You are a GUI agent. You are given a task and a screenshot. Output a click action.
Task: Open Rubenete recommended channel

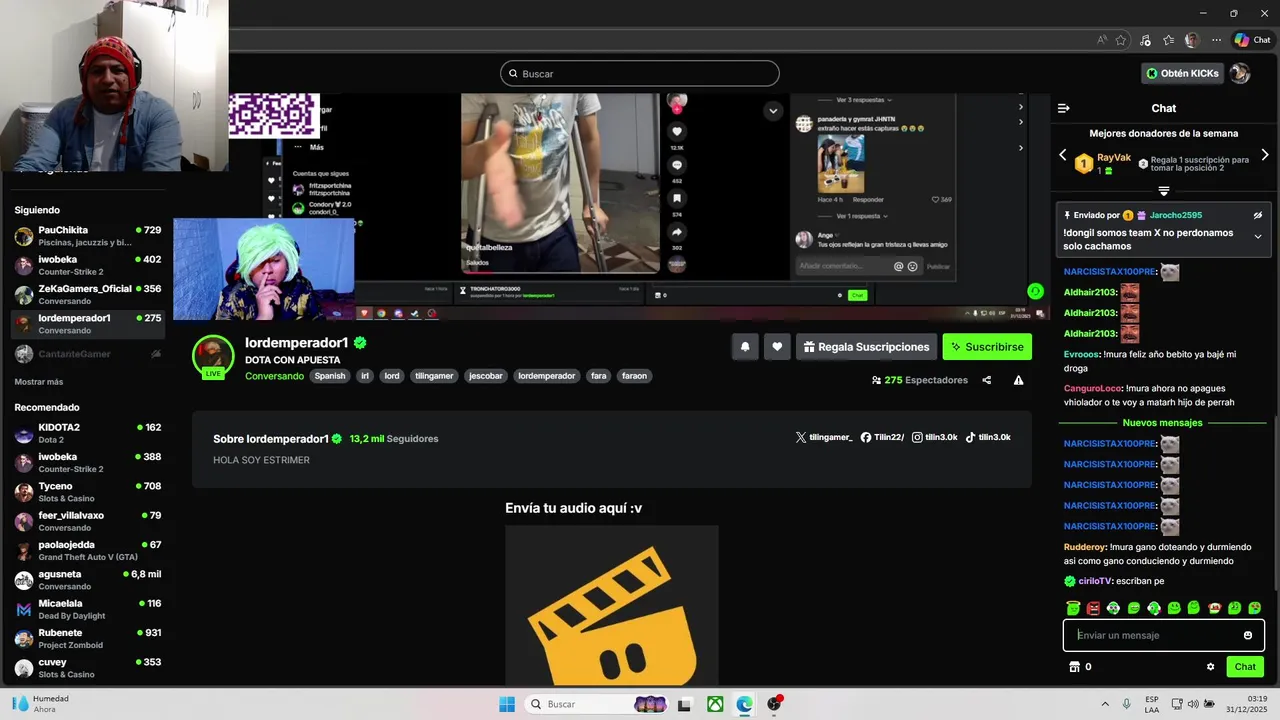88,639
